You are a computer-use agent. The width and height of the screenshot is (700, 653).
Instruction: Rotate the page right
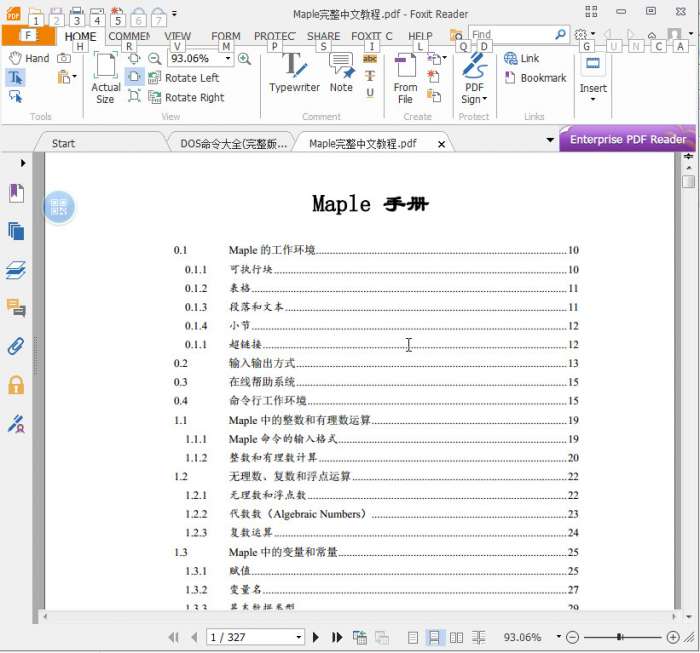[x=187, y=97]
